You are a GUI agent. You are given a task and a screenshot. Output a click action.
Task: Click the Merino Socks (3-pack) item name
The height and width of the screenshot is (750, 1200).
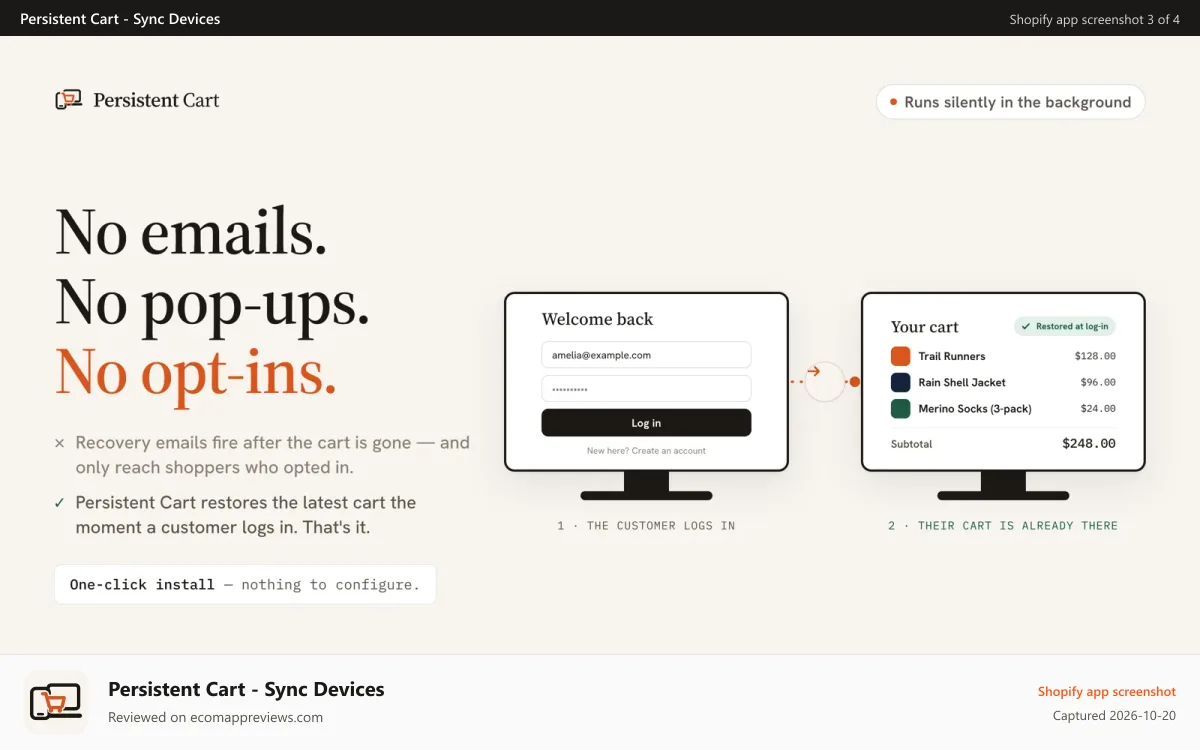pos(975,408)
